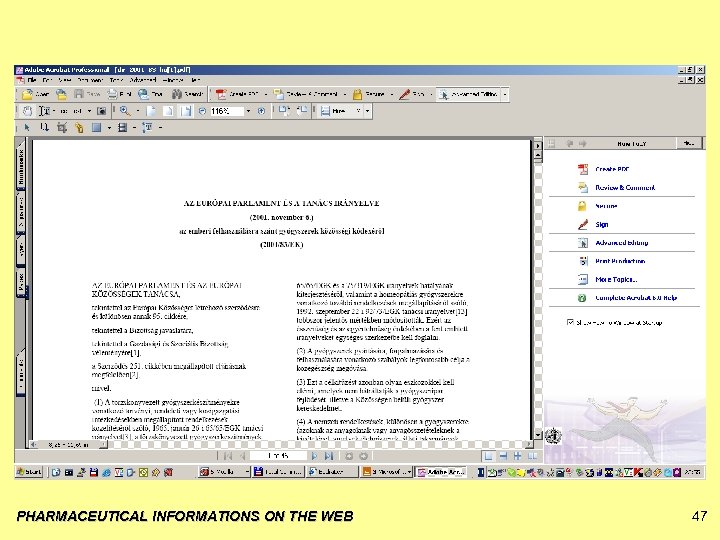This screenshot has height=540, width=720.
Task: Choose the Zoom In magnifier tool
Action: click(124, 111)
